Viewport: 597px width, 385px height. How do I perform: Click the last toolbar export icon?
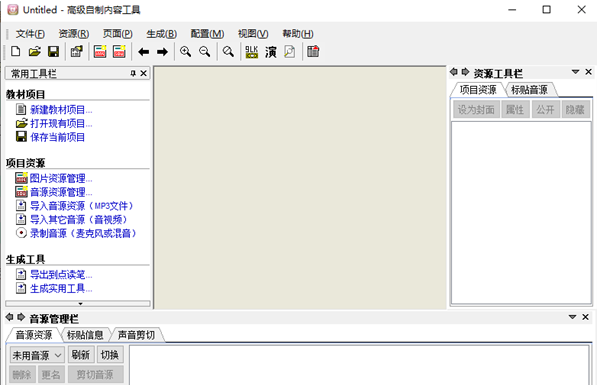pos(313,51)
